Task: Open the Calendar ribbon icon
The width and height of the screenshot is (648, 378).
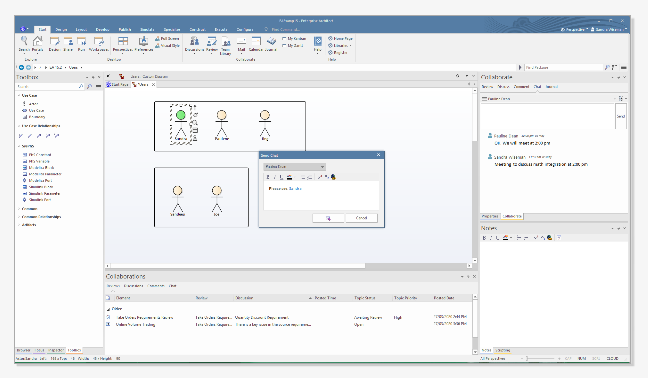Action: click(256, 43)
